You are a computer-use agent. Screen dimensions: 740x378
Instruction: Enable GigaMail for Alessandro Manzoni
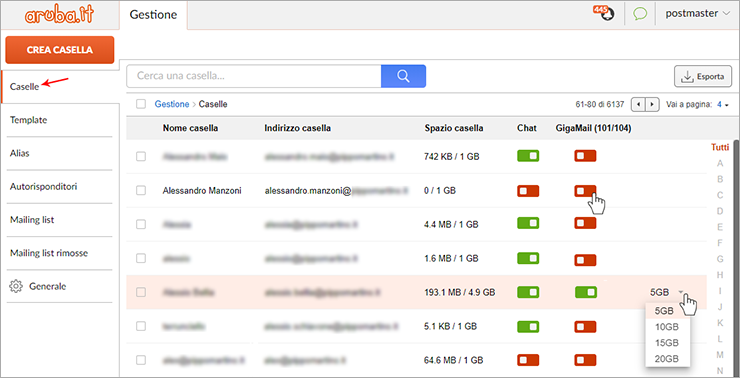585,191
